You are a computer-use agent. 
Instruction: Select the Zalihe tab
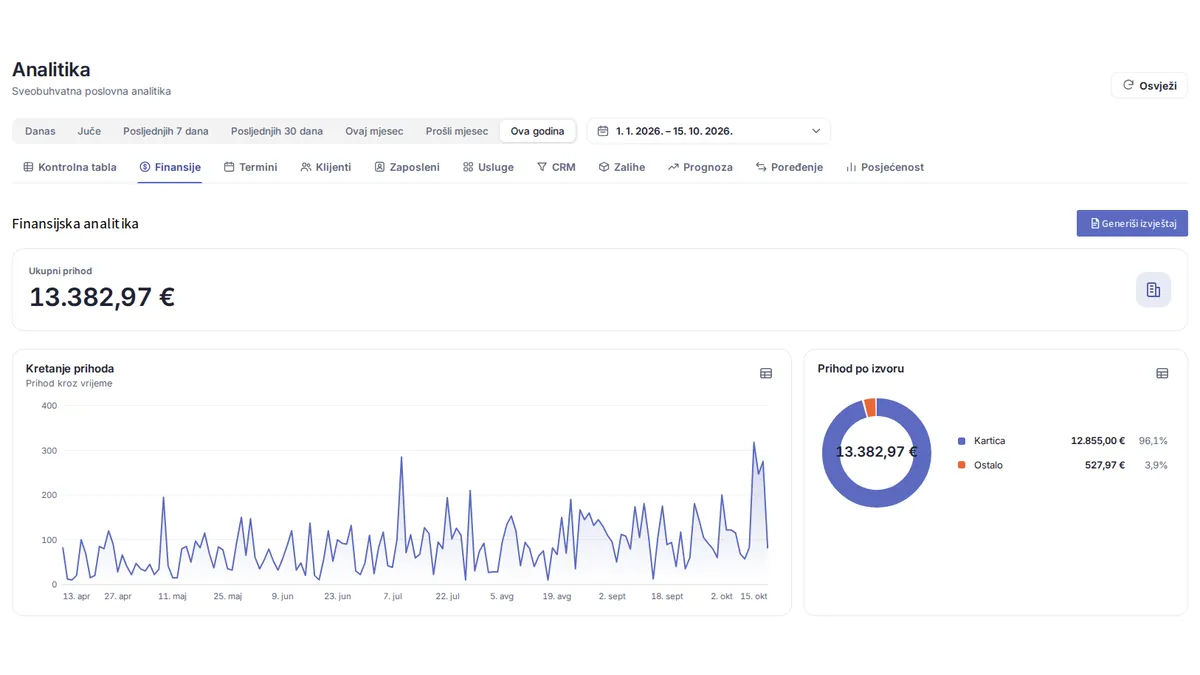[x=621, y=167]
